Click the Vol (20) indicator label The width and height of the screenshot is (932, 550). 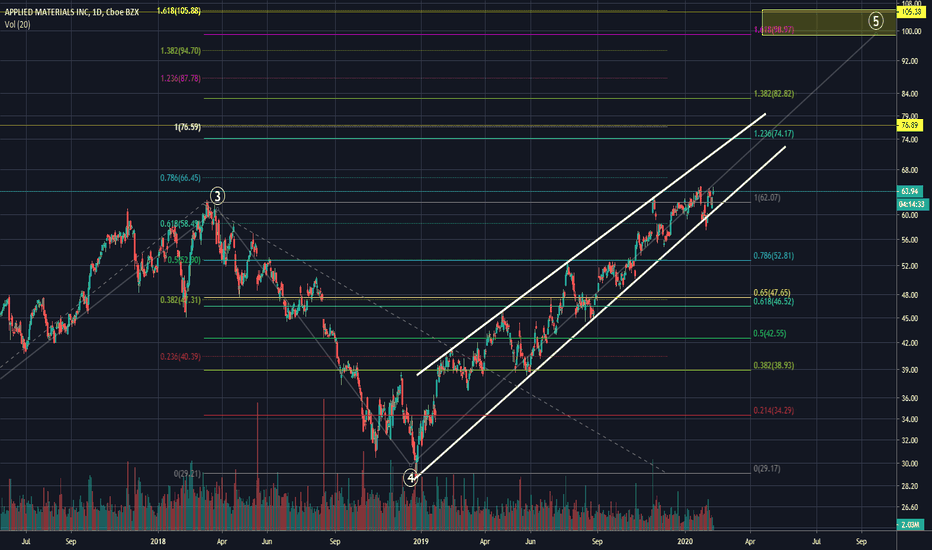pyautogui.click(x=17, y=24)
